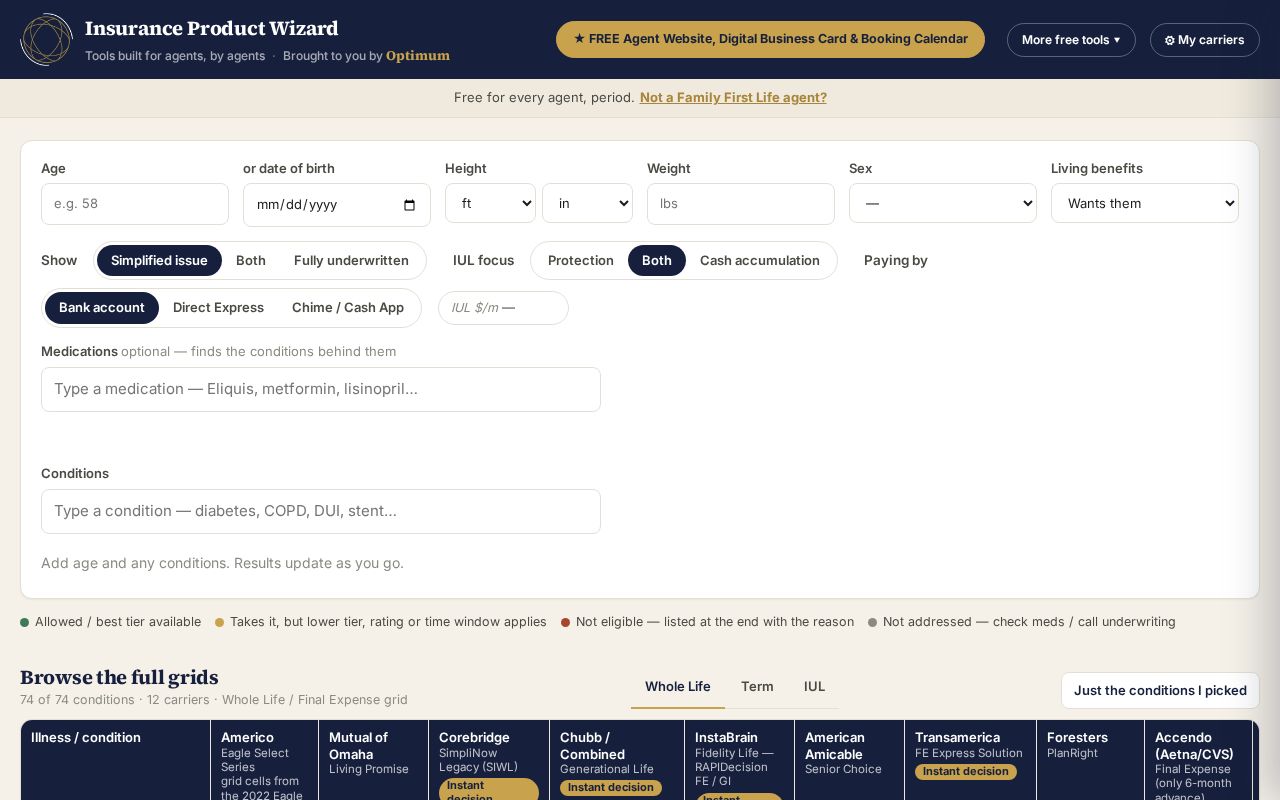The height and width of the screenshot is (800, 1280).
Task: Open the Optimum sponsor link
Action: pos(418,56)
